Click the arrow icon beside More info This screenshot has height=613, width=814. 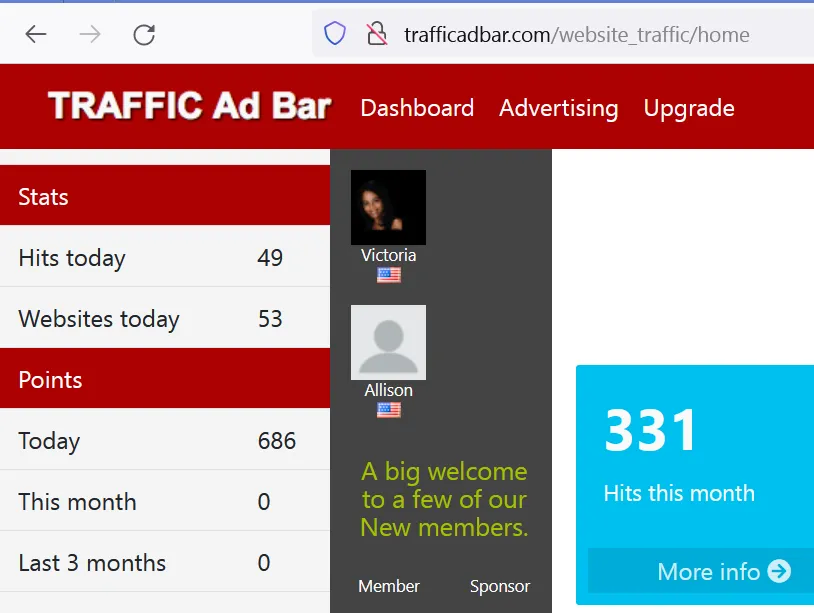(x=779, y=571)
